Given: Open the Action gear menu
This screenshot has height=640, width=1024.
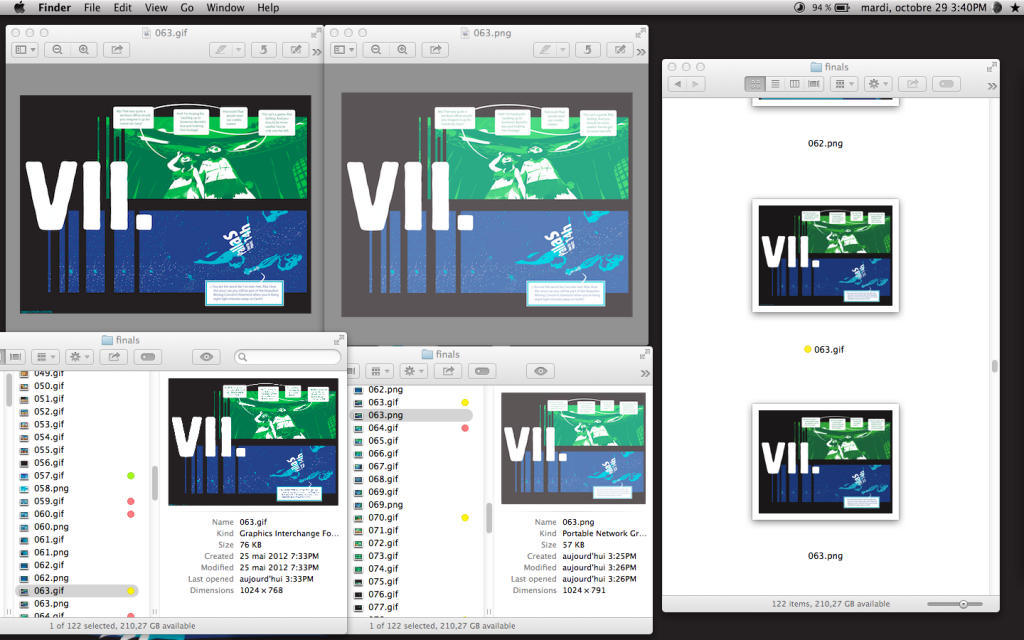Looking at the screenshot, I should coord(876,84).
